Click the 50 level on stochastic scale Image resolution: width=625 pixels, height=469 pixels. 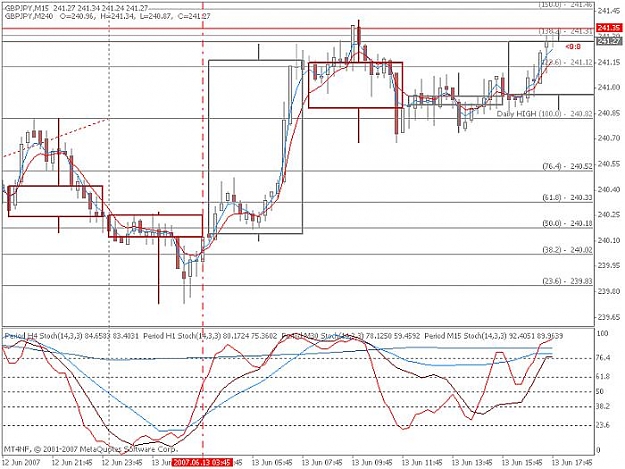pos(599,391)
